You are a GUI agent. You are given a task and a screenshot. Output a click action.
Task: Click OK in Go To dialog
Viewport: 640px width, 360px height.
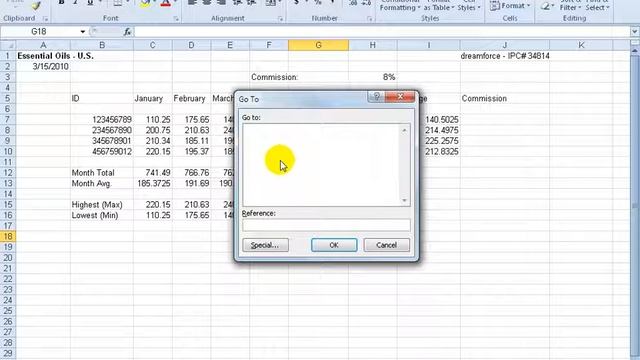tap(334, 245)
